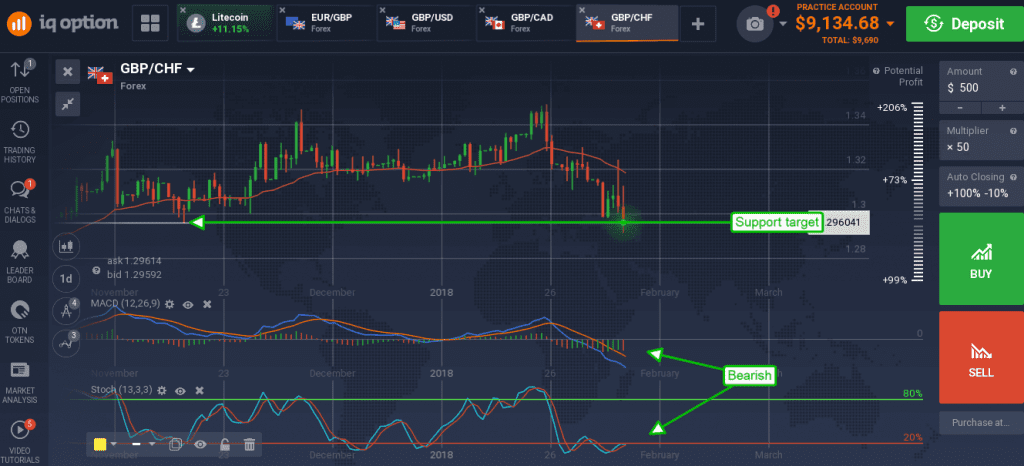Click the Stoch (13,3,3) label
The width and height of the screenshot is (1024, 466).
pos(120,390)
